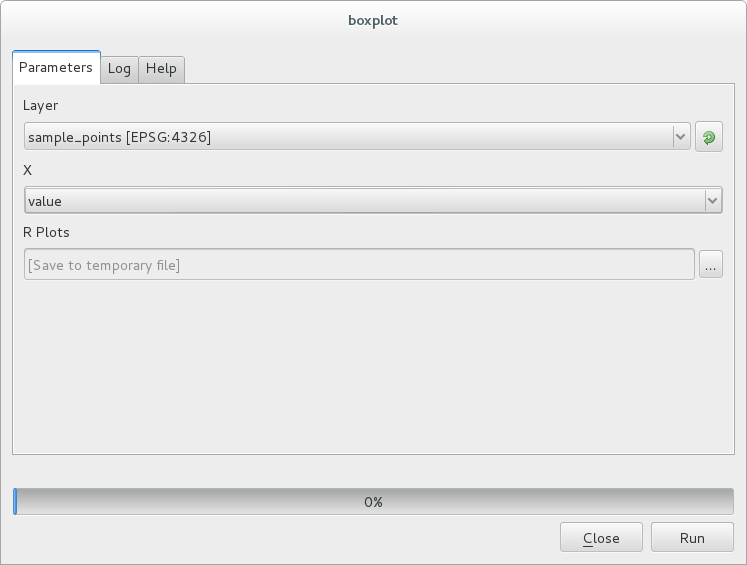Click the 'R Plots' label

(46, 232)
